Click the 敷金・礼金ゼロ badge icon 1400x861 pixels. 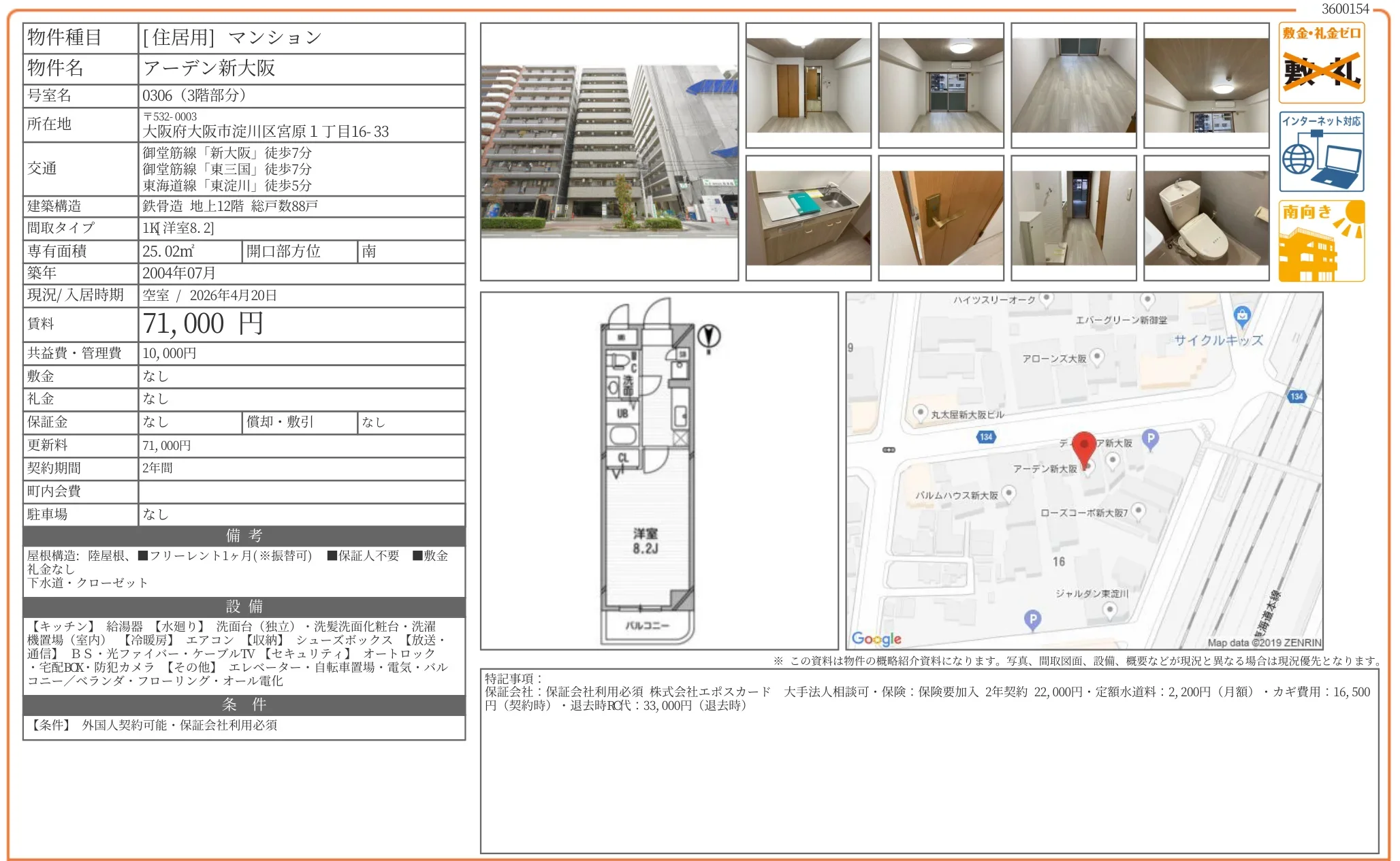tap(1320, 63)
